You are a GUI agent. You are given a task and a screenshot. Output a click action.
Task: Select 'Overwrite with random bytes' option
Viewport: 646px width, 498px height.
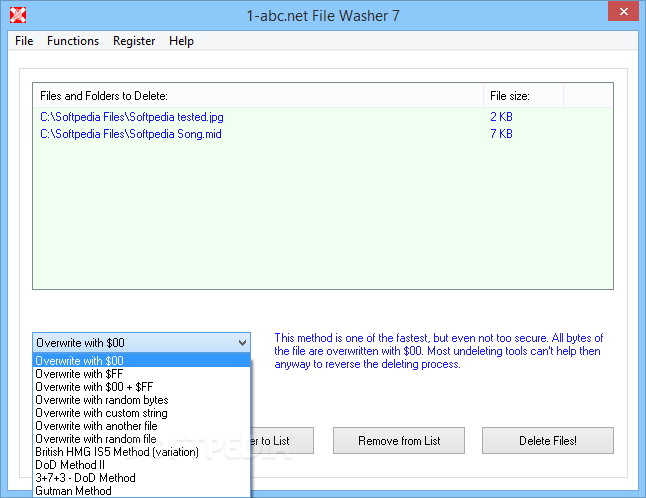141,400
